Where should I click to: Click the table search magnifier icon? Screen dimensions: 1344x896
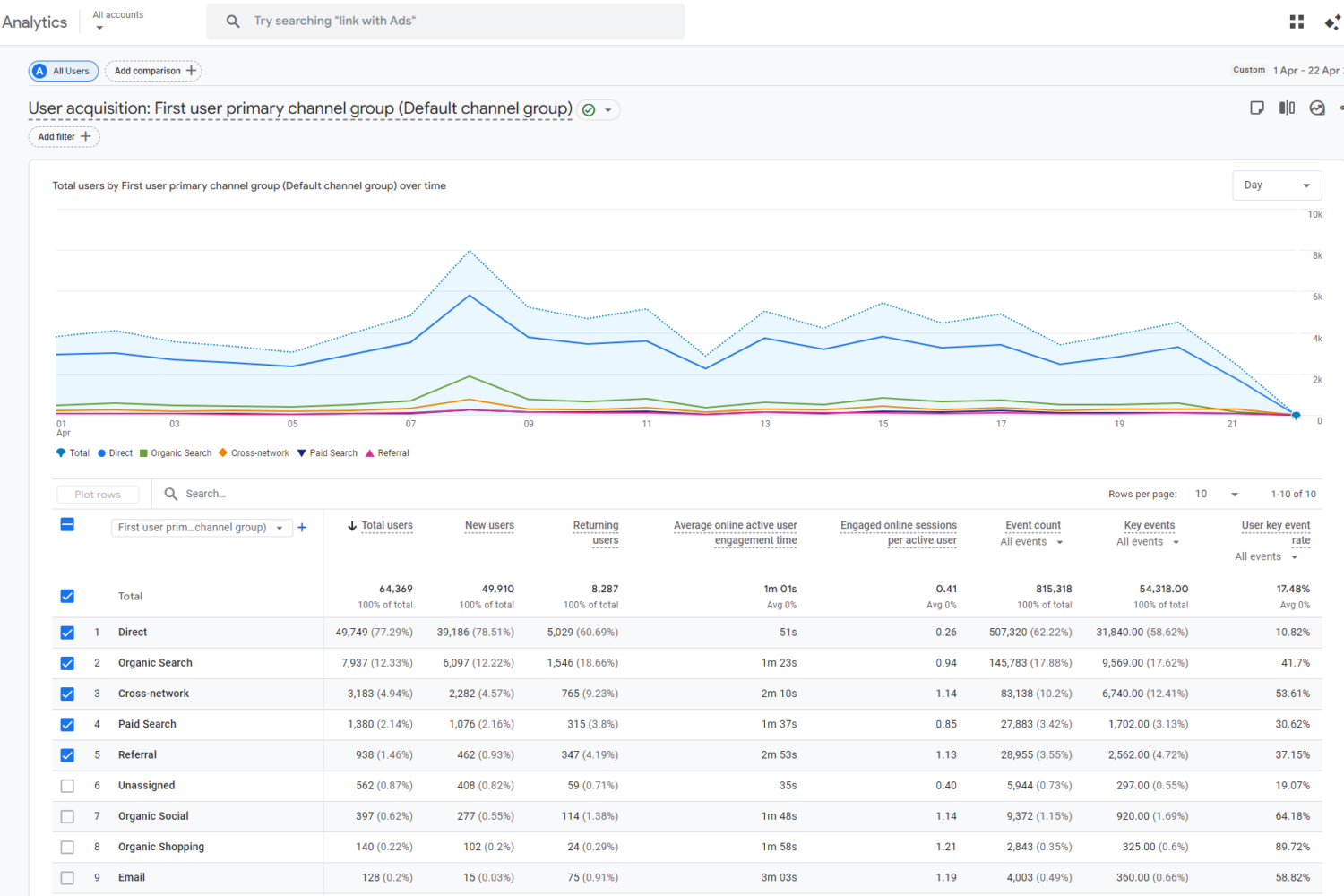click(x=171, y=494)
